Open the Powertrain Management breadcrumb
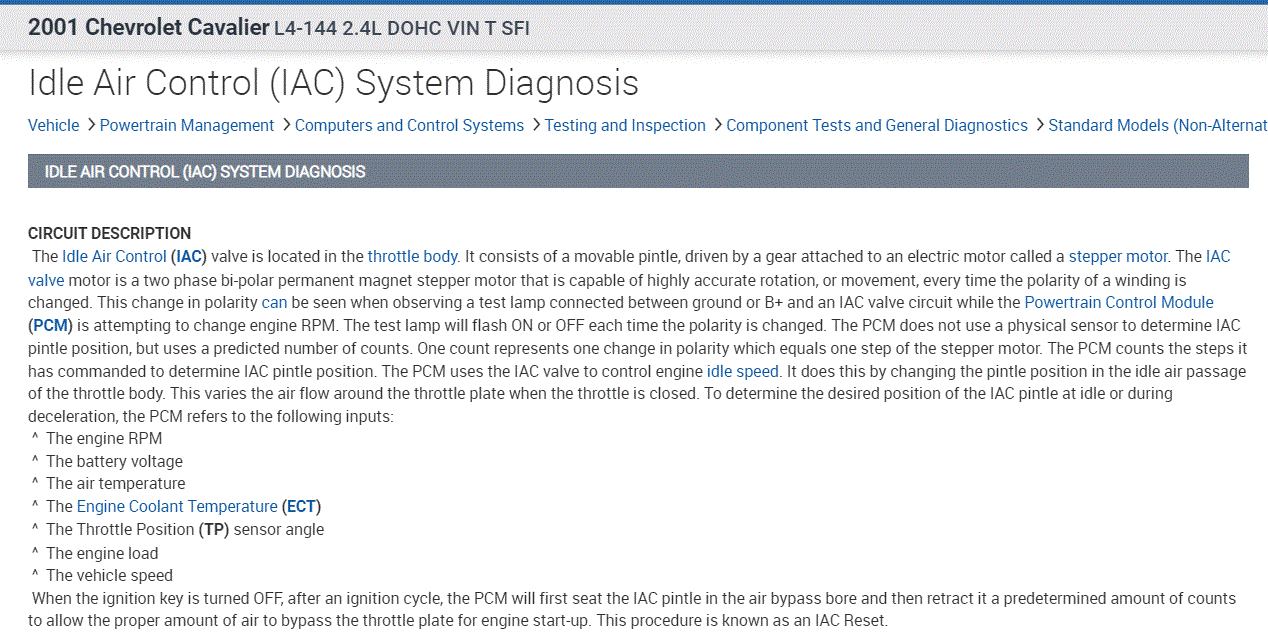 click(x=187, y=125)
